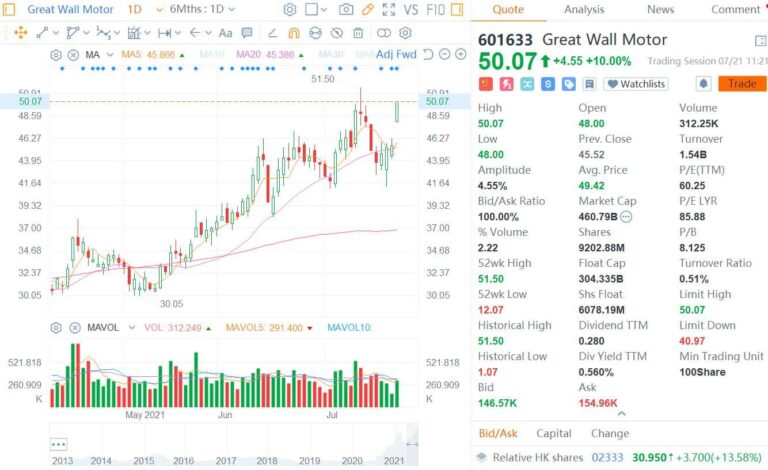Toggle the faded MA10 line

(x=212, y=54)
